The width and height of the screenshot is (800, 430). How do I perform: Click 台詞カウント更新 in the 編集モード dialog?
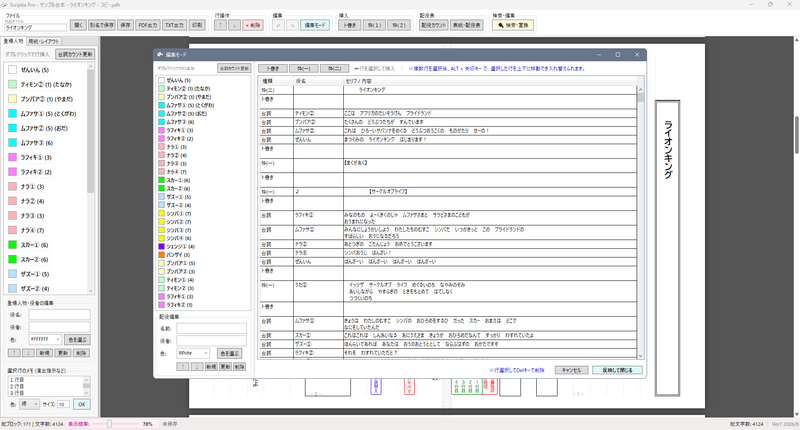pos(234,68)
